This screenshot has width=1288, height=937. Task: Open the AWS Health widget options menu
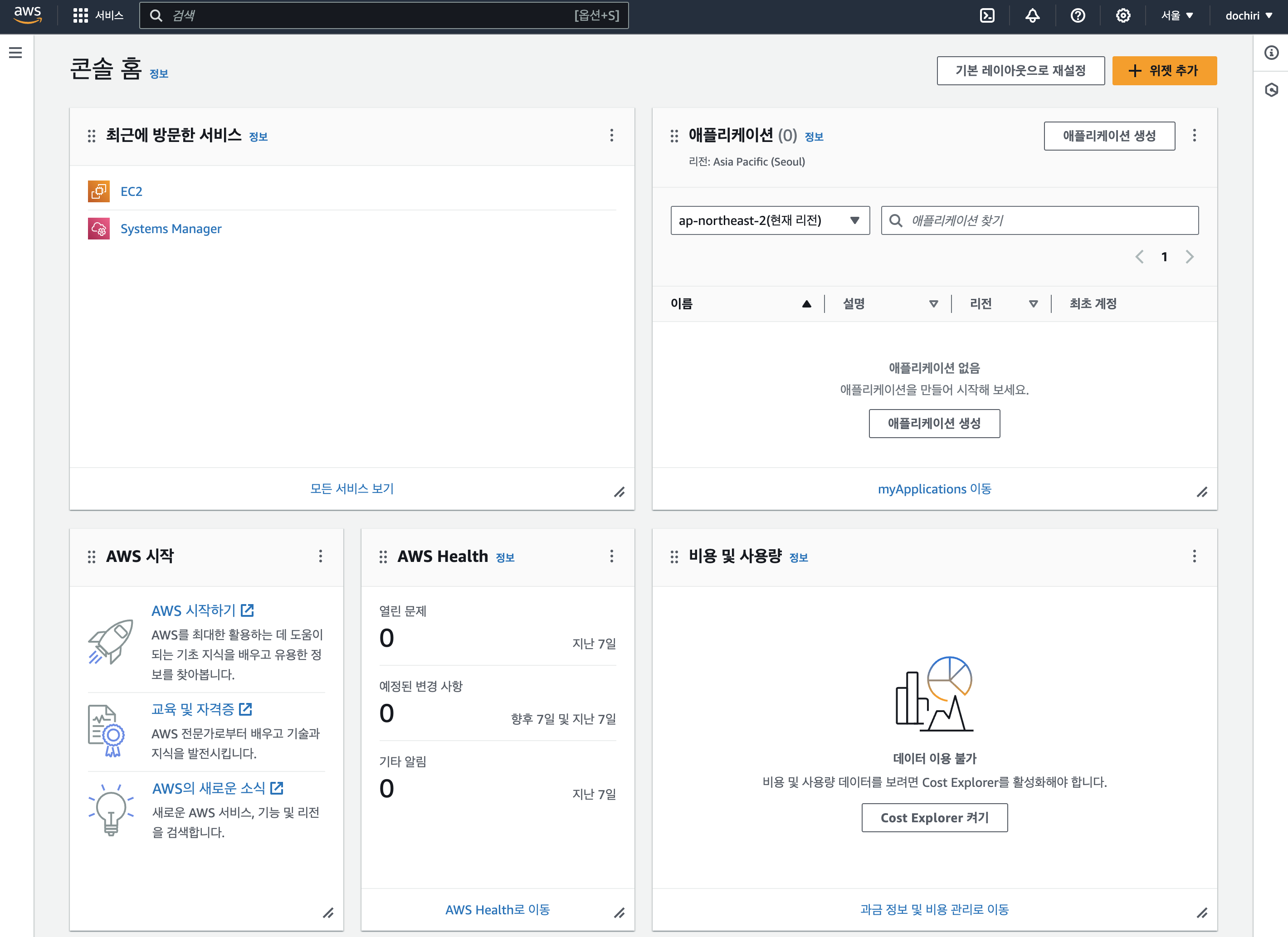click(x=612, y=556)
